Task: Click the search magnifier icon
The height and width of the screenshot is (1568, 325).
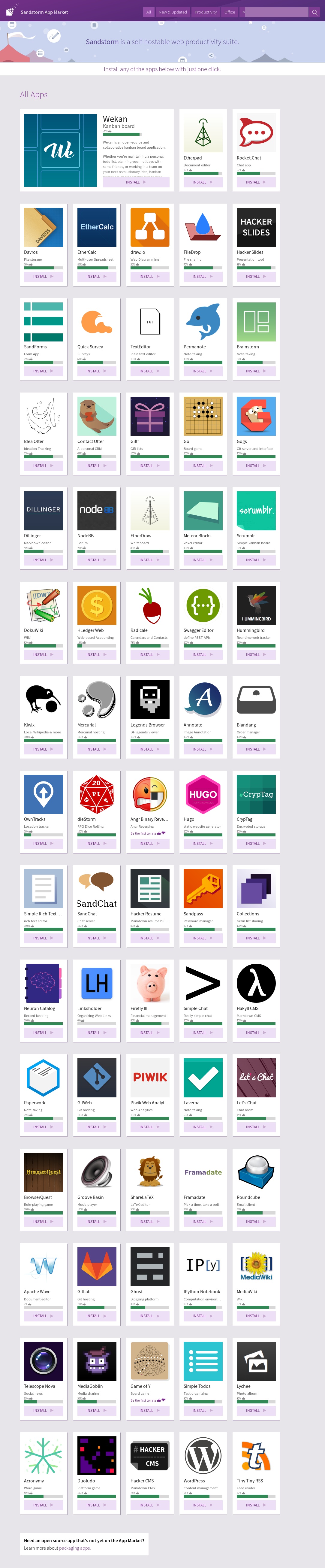Action: (315, 12)
